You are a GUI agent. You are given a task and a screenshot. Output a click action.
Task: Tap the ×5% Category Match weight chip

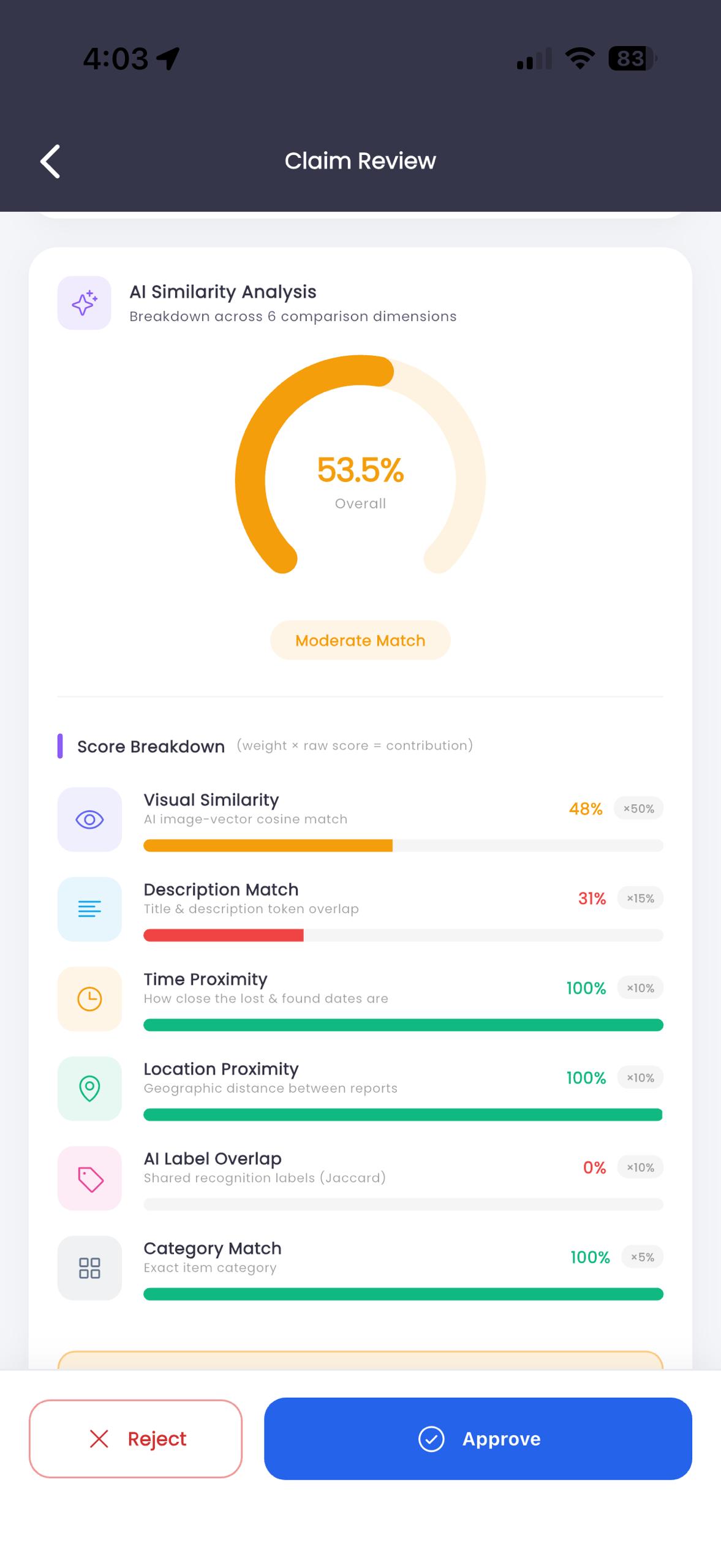tap(643, 1257)
